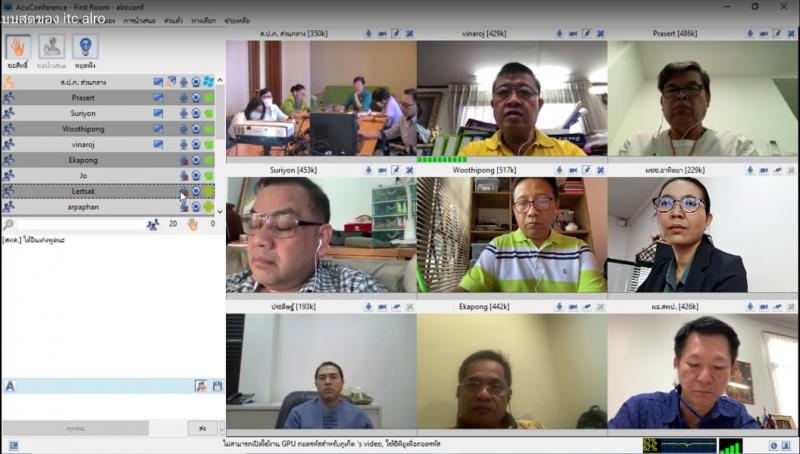Click the magnifier search icon

tap(8, 223)
